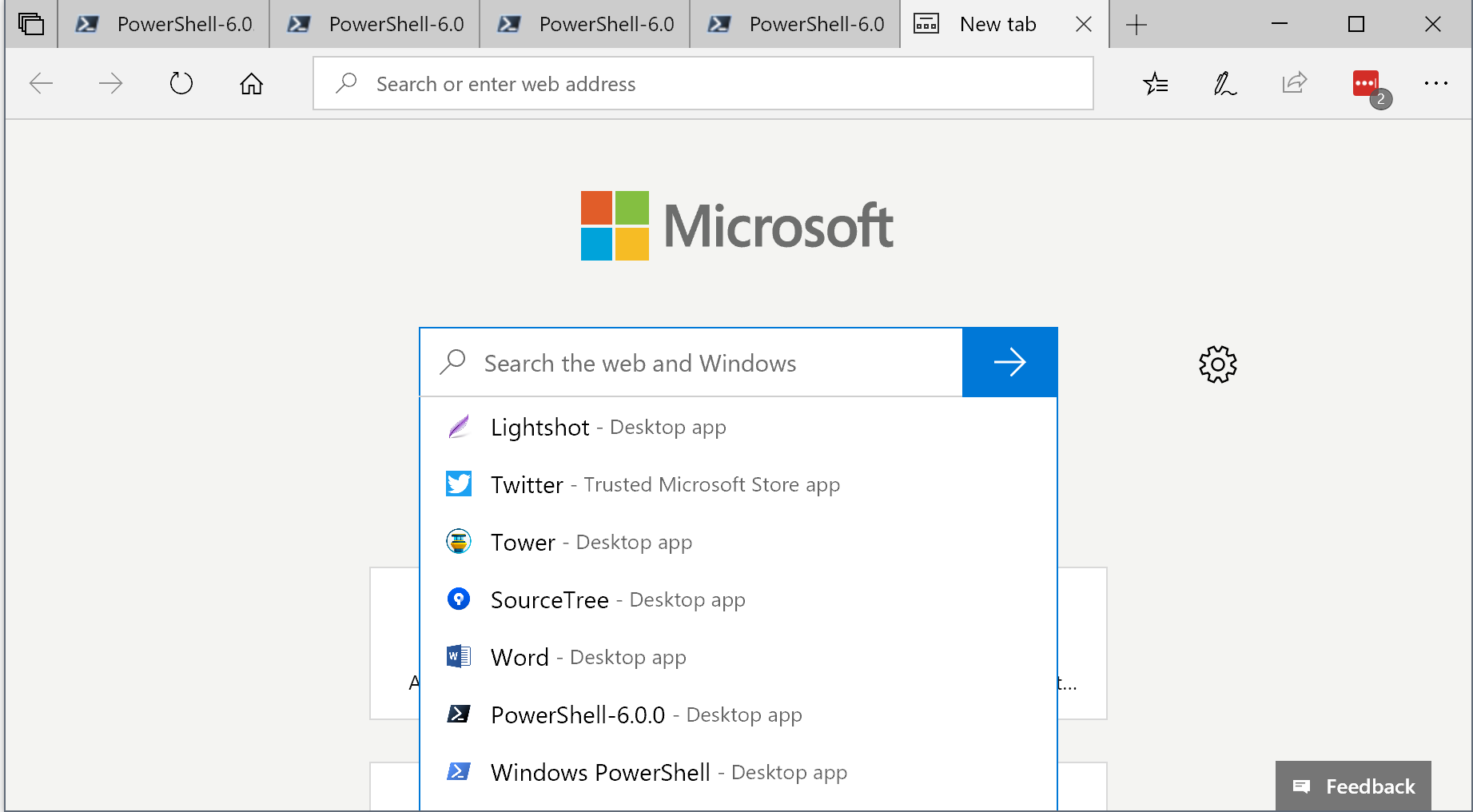
Task: Close the New tab tab
Action: 1084,25
